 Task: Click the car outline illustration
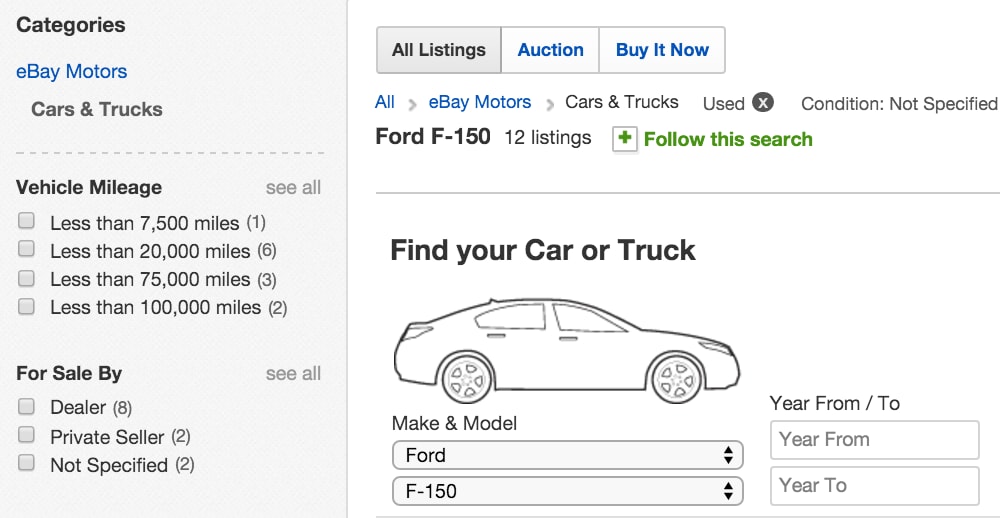[566, 351]
